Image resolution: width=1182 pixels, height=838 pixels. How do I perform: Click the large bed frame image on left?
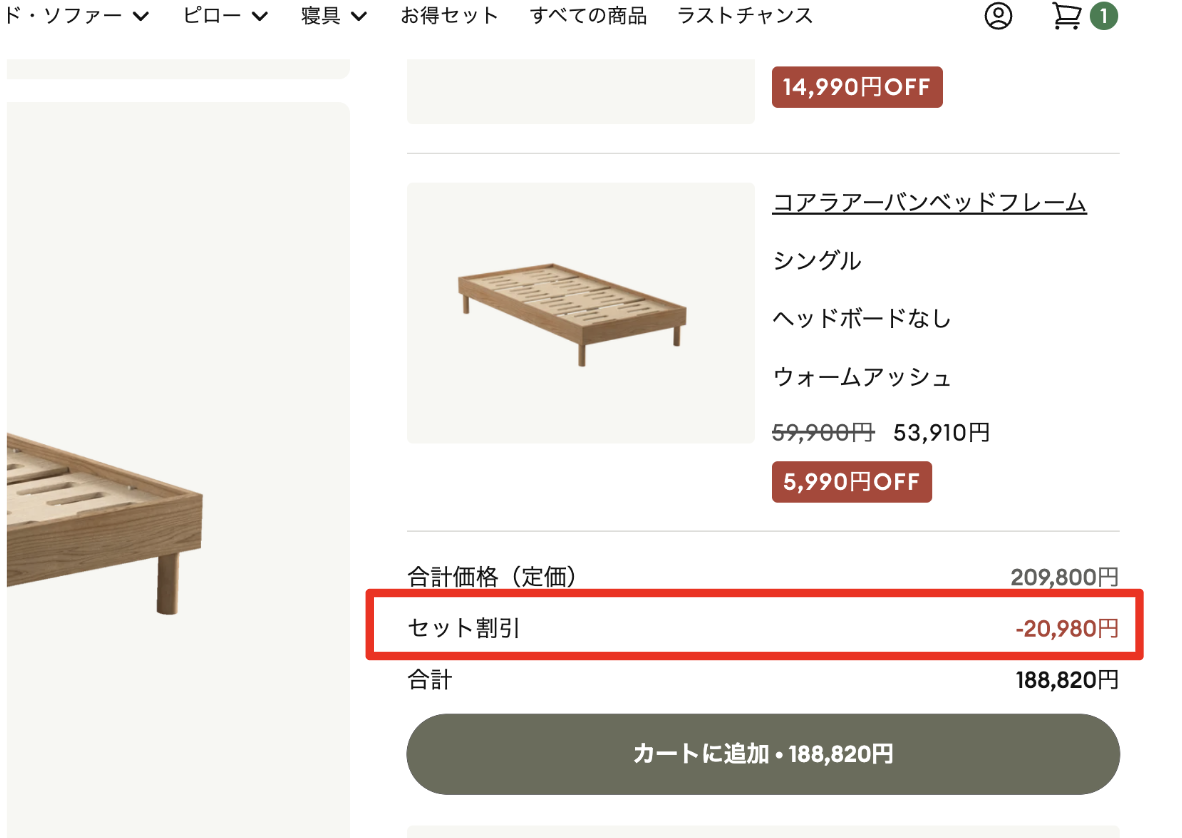[x=179, y=469]
